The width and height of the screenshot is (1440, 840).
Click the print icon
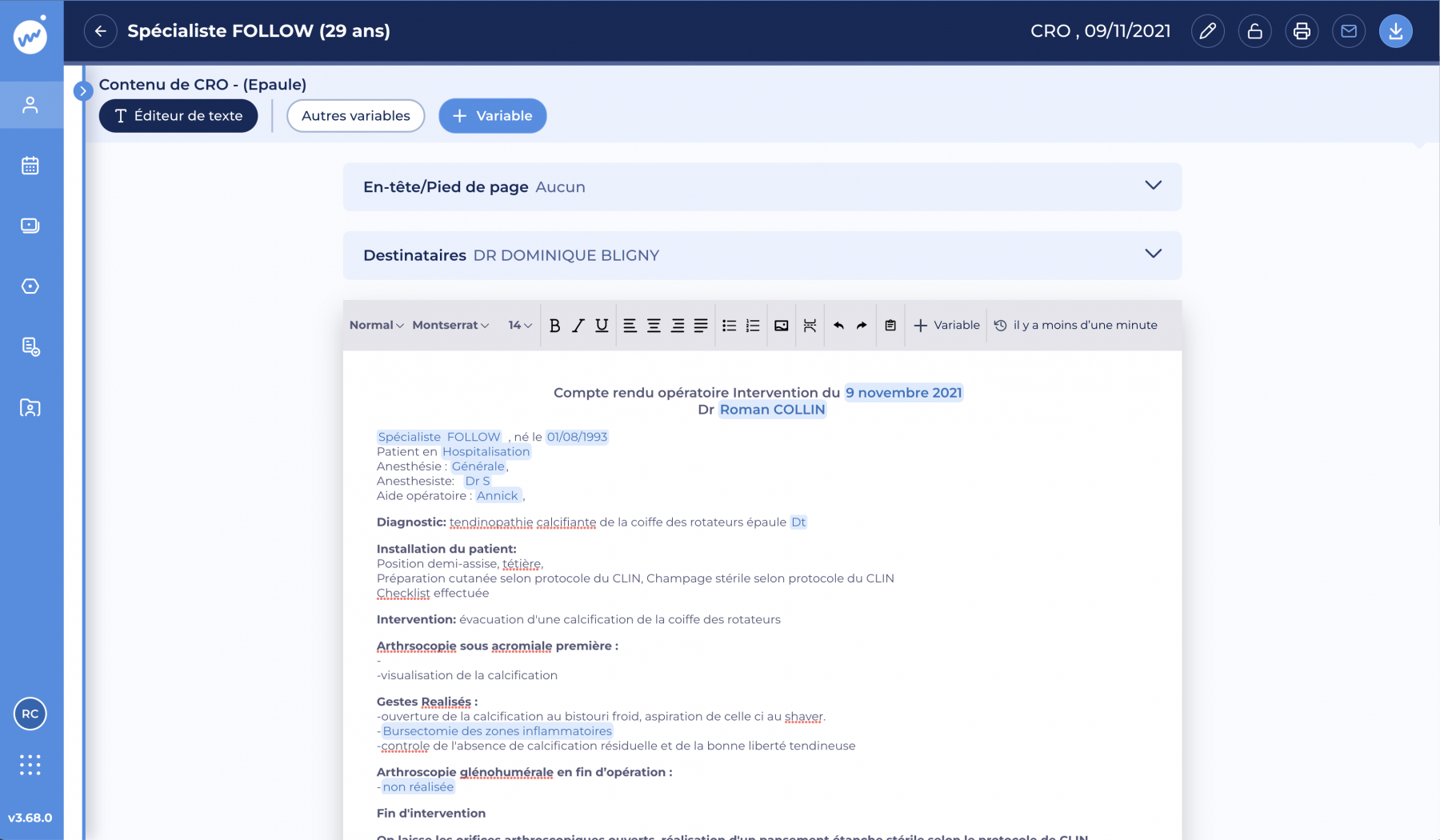pos(1302,31)
